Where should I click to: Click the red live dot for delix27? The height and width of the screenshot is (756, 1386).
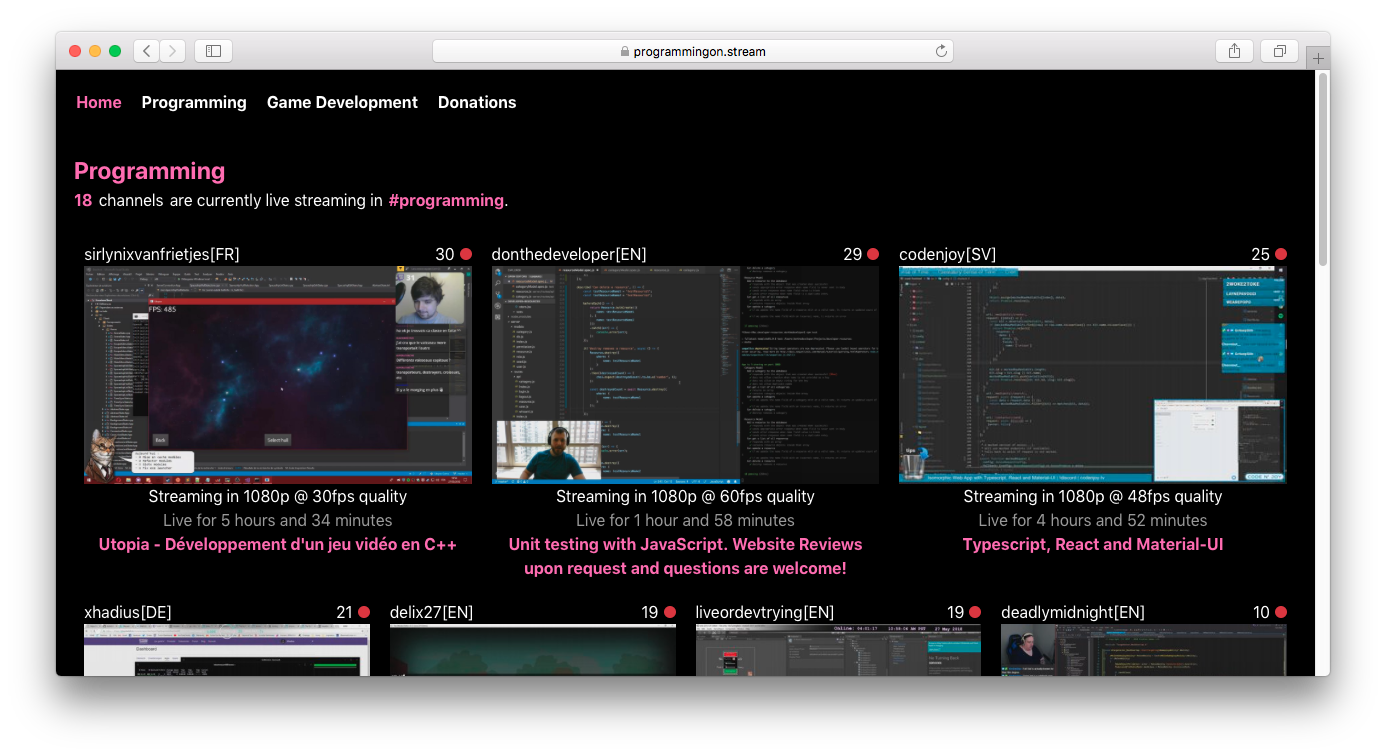point(670,612)
